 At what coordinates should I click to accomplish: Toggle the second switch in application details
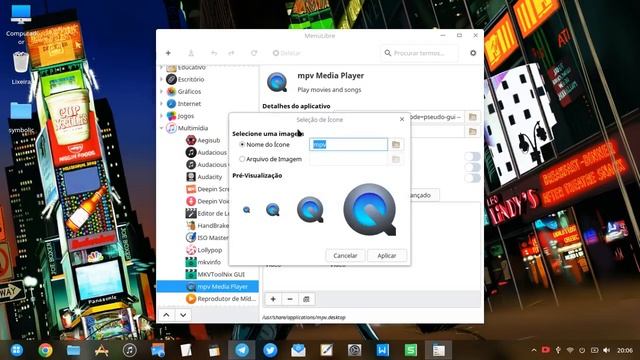[x=473, y=167]
